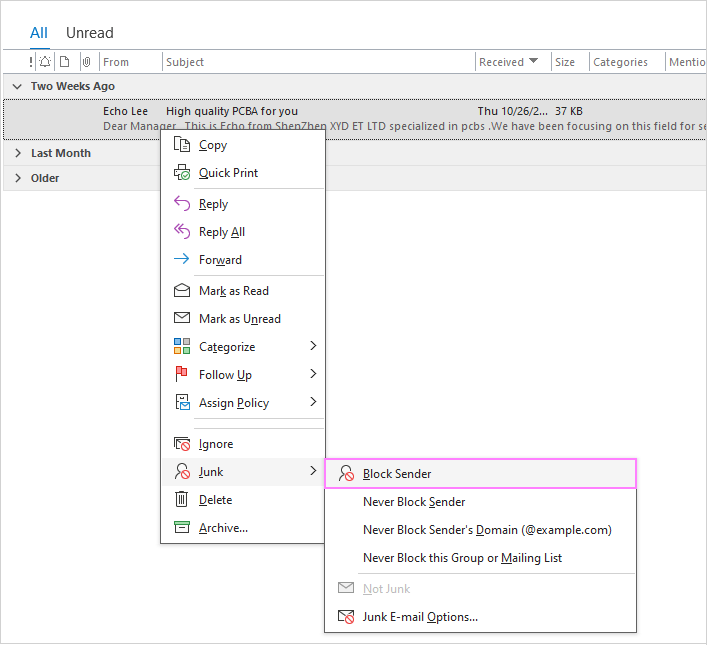Click the blue Forward arrow icon

(x=182, y=259)
